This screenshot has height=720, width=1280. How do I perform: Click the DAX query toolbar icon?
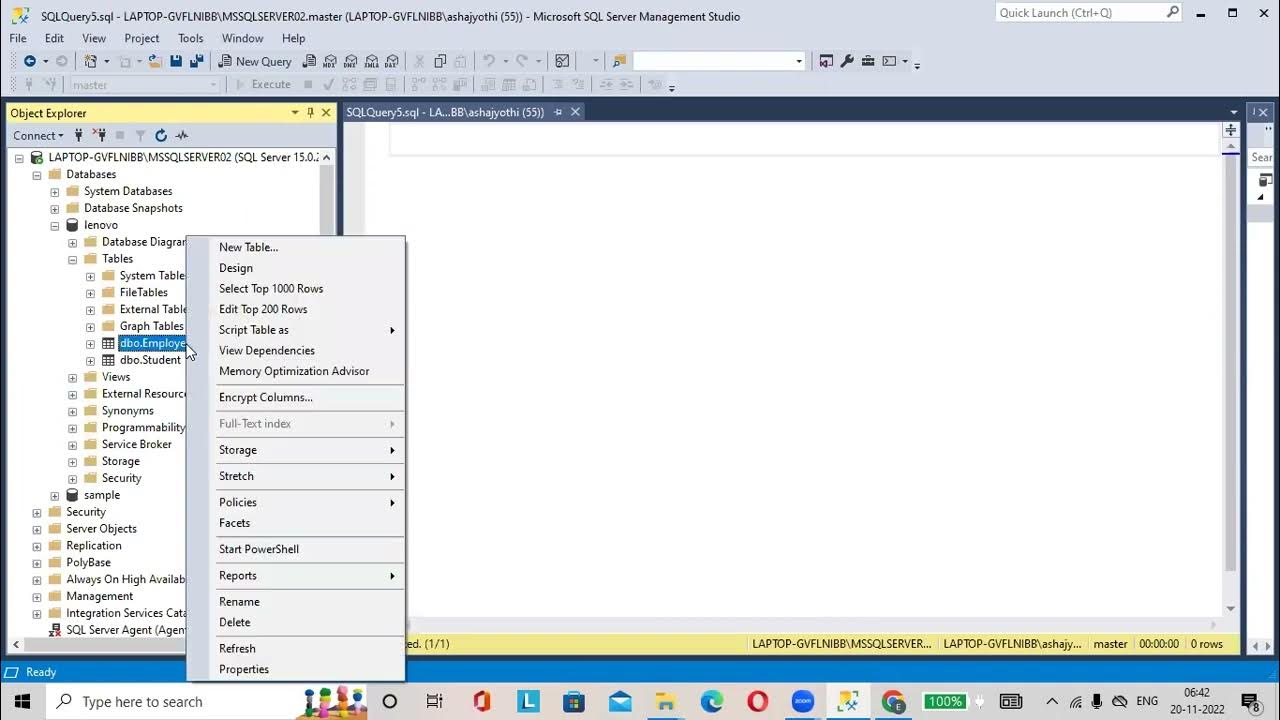[x=392, y=61]
